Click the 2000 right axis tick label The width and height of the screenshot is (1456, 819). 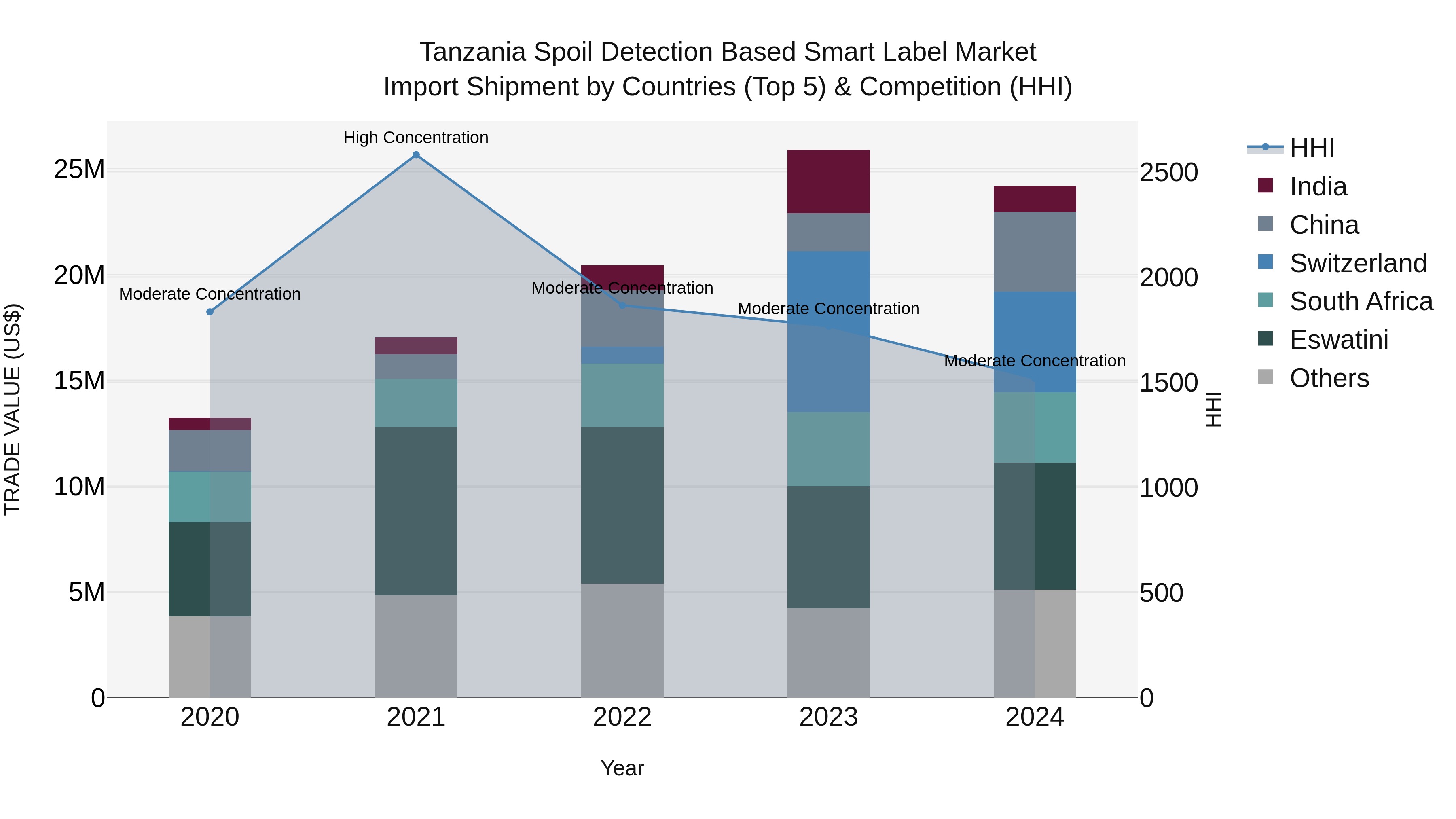click(x=1169, y=277)
